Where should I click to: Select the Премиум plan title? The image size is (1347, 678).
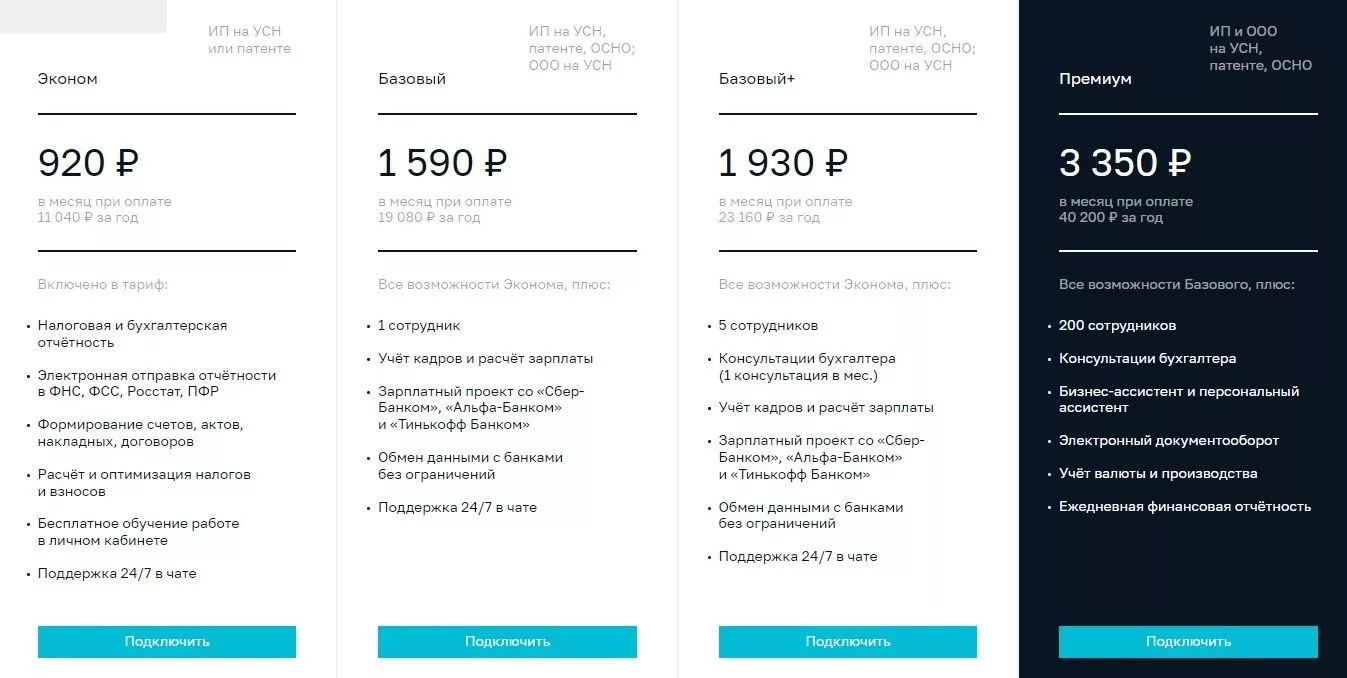pos(1095,79)
